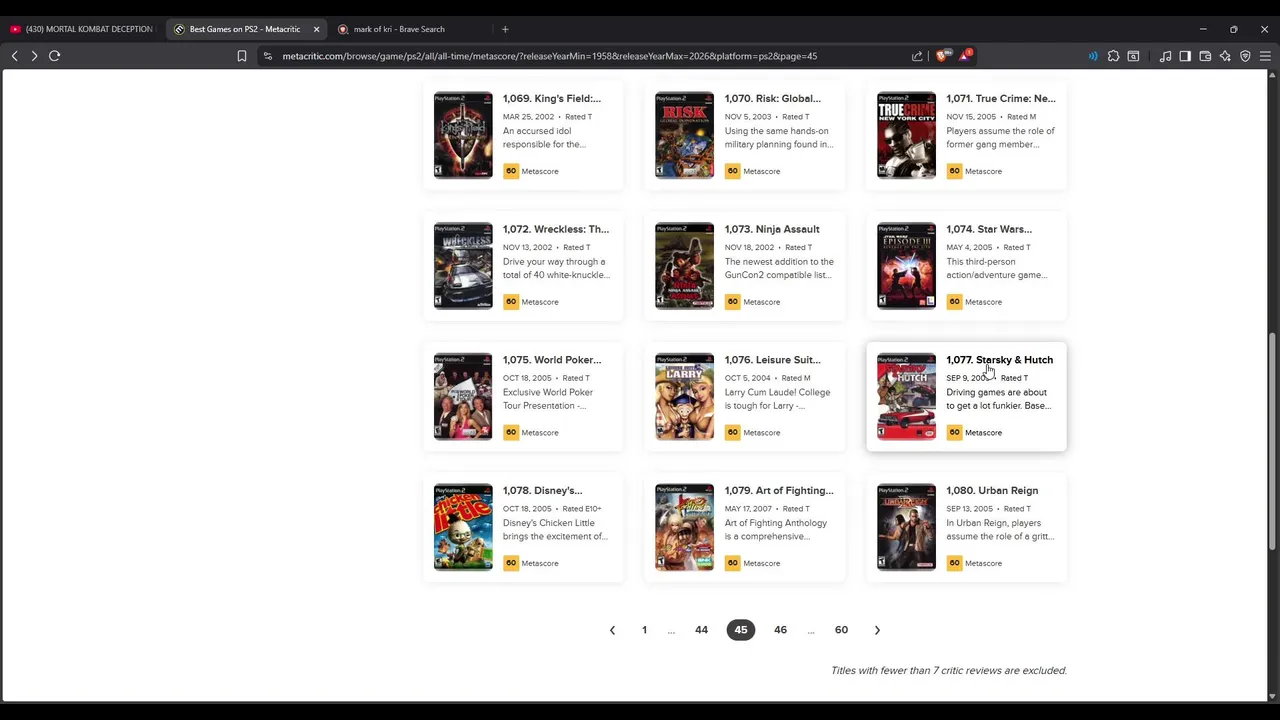Click Metascore 60 badge for Urban Reign
1280x720 pixels.
tap(955, 563)
